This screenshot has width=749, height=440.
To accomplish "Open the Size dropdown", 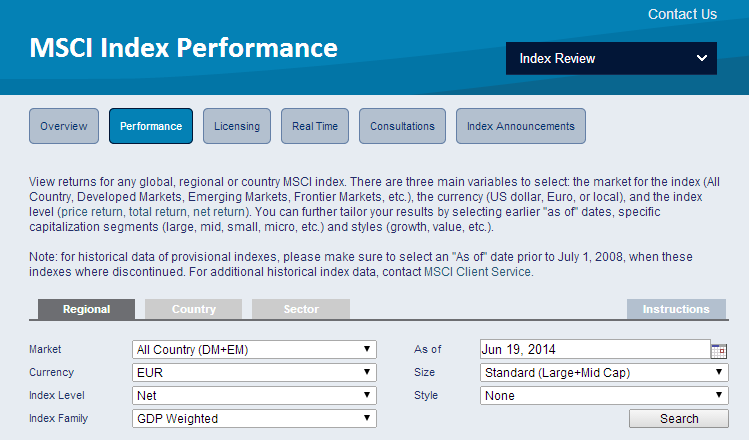I will 604,372.
